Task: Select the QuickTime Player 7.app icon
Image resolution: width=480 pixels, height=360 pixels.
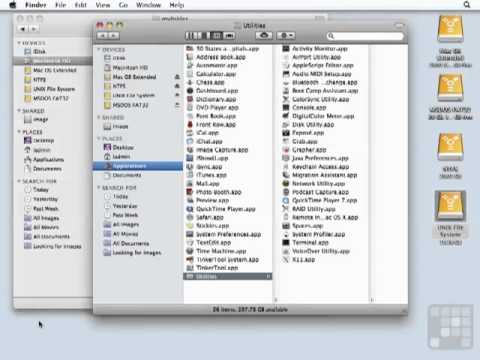Action: click(x=286, y=200)
